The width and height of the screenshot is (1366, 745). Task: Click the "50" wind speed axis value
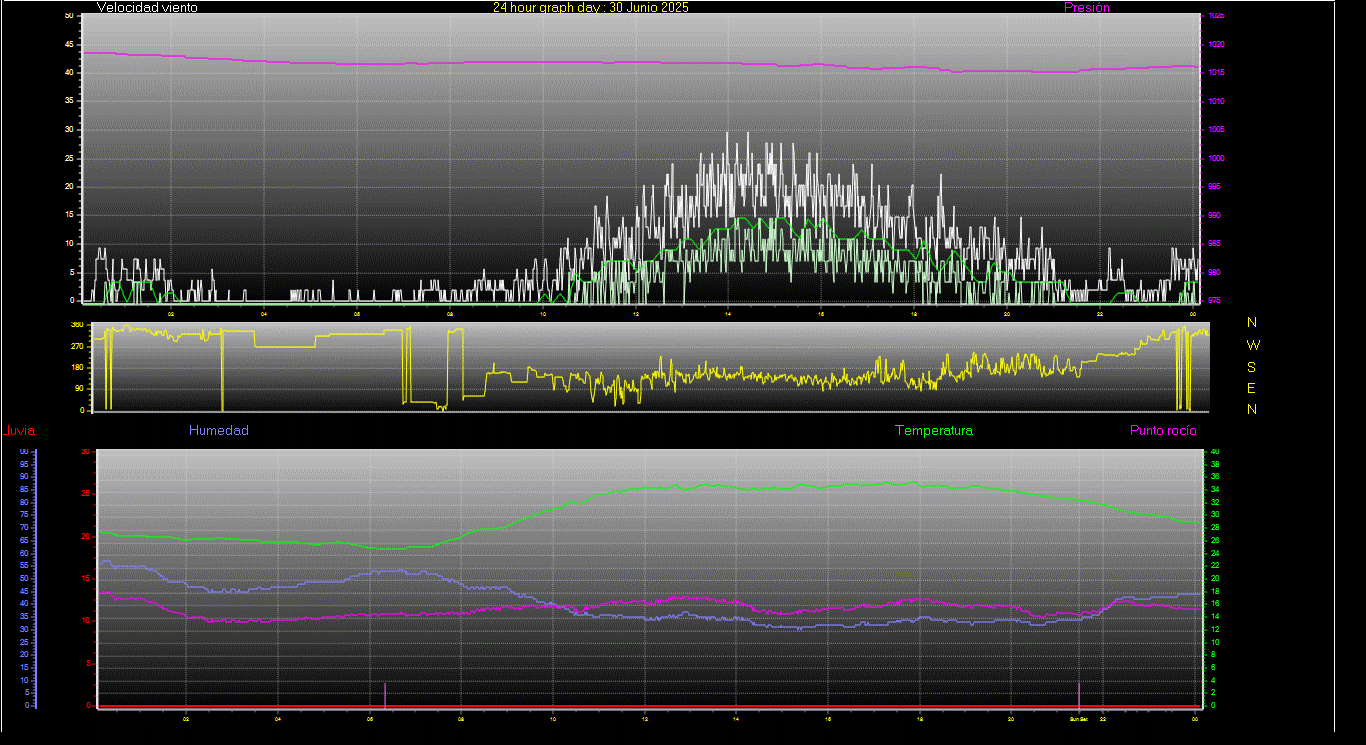pyautogui.click(x=69, y=16)
